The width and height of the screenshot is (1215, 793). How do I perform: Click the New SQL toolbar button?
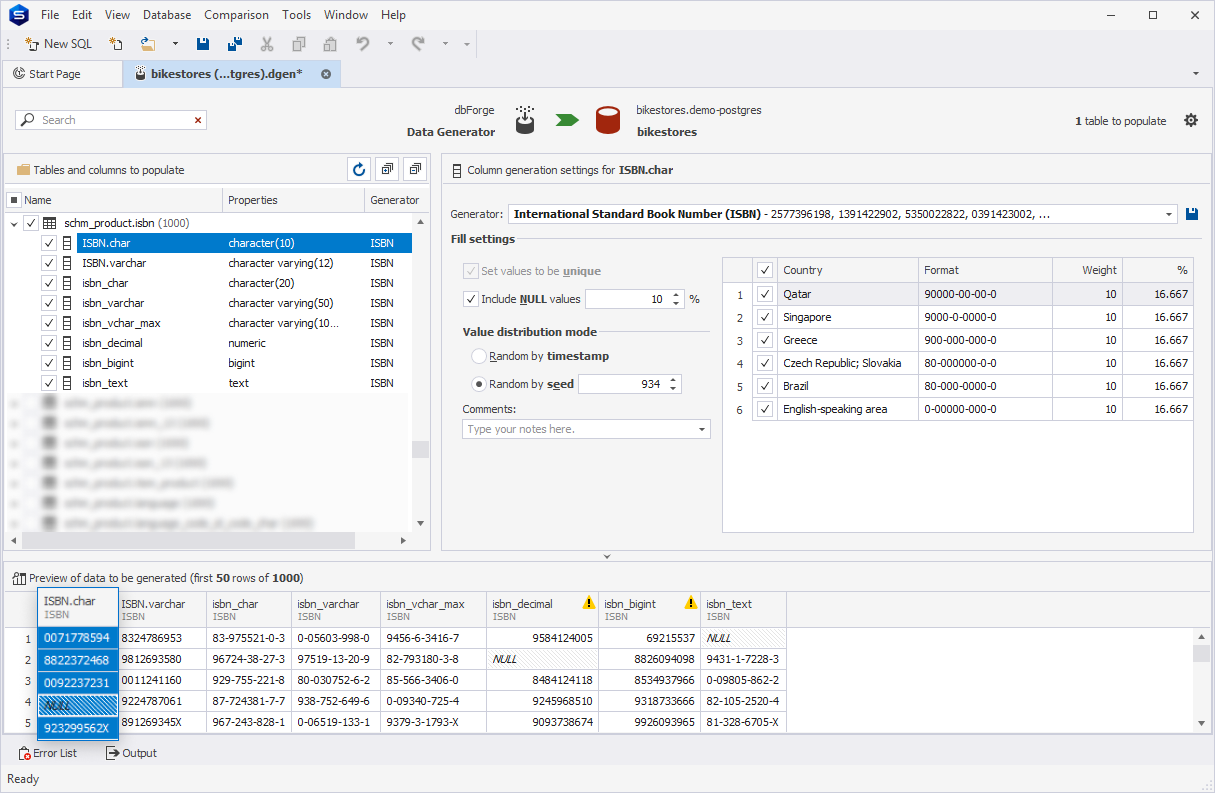pos(58,44)
